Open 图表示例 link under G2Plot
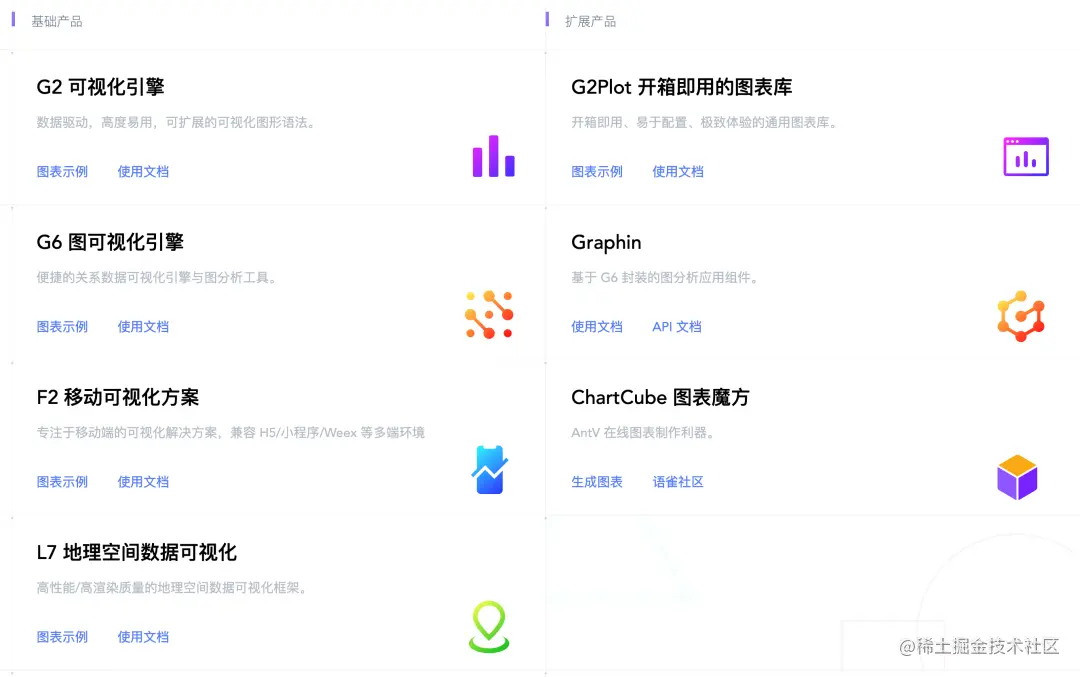Viewport: 1080px width, 677px height. tap(596, 171)
